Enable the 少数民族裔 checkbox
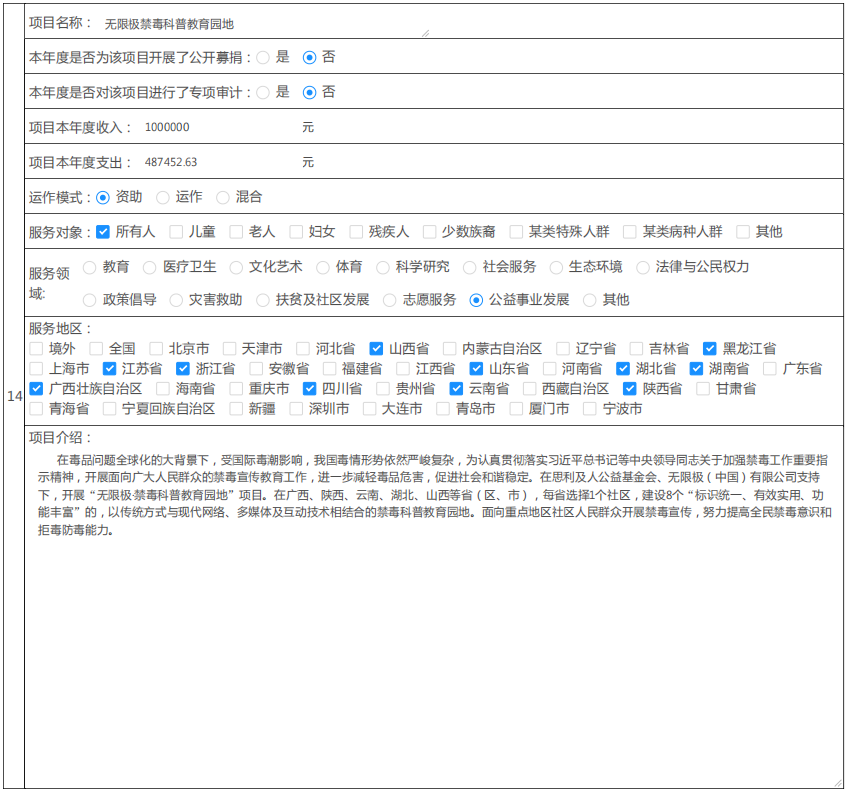The width and height of the screenshot is (849, 794). pyautogui.click(x=430, y=232)
